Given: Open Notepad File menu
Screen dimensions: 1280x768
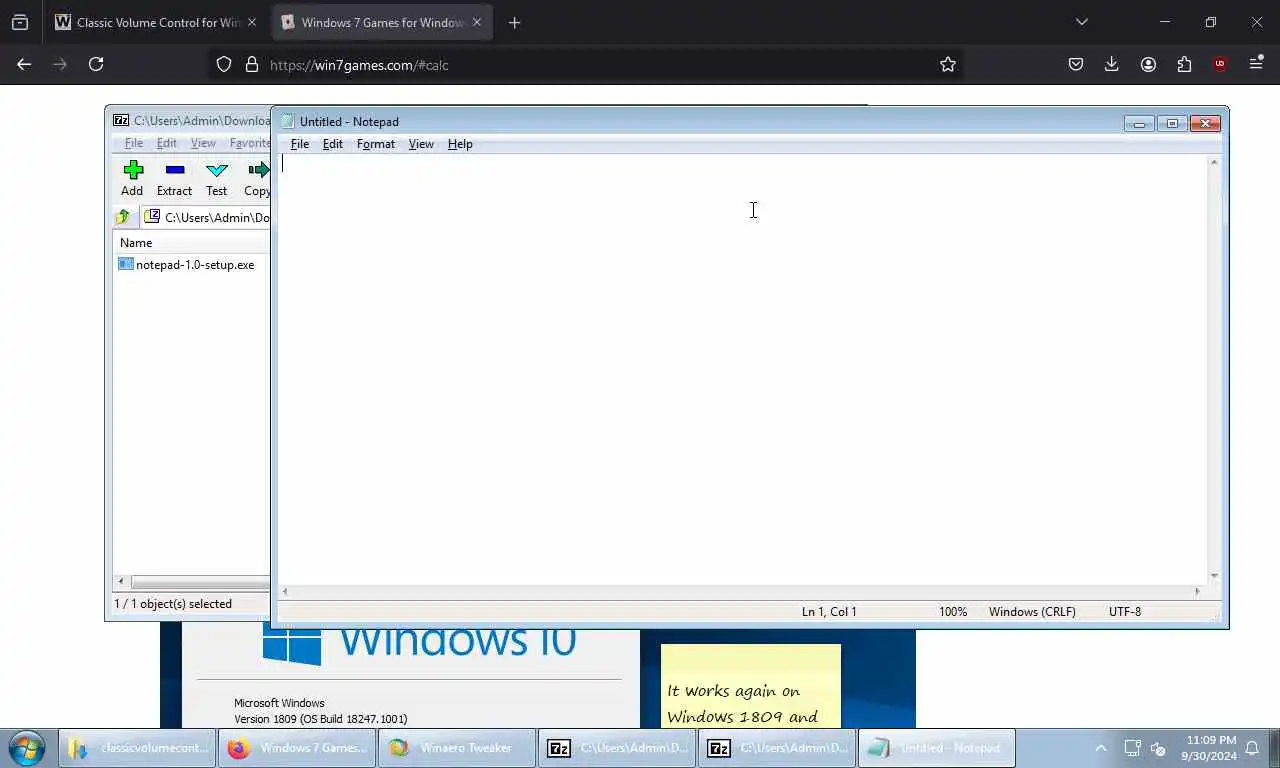Looking at the screenshot, I should tap(300, 144).
